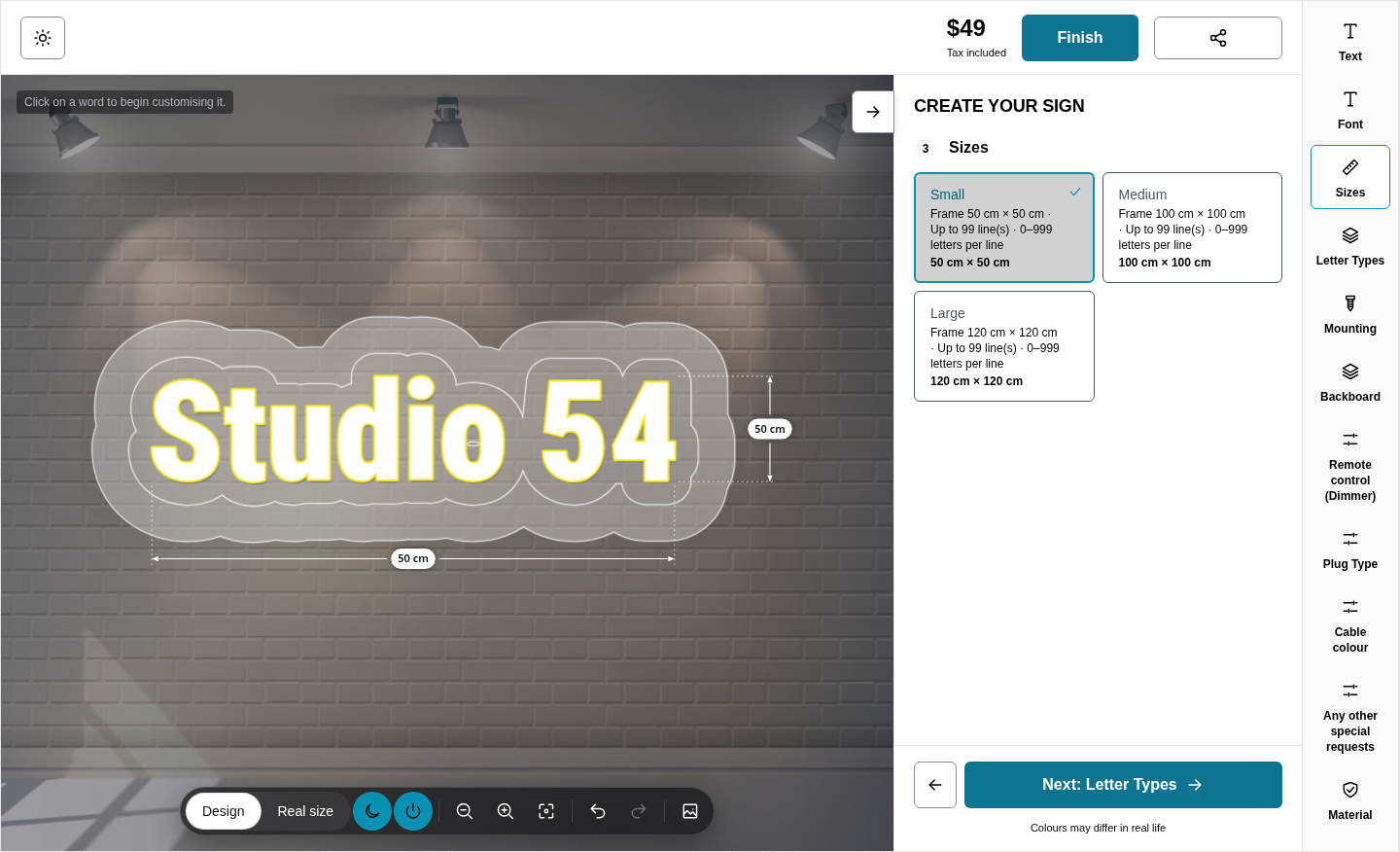Redo the last change
Image resolution: width=1400 pixels, height=852 pixels.
click(x=639, y=811)
